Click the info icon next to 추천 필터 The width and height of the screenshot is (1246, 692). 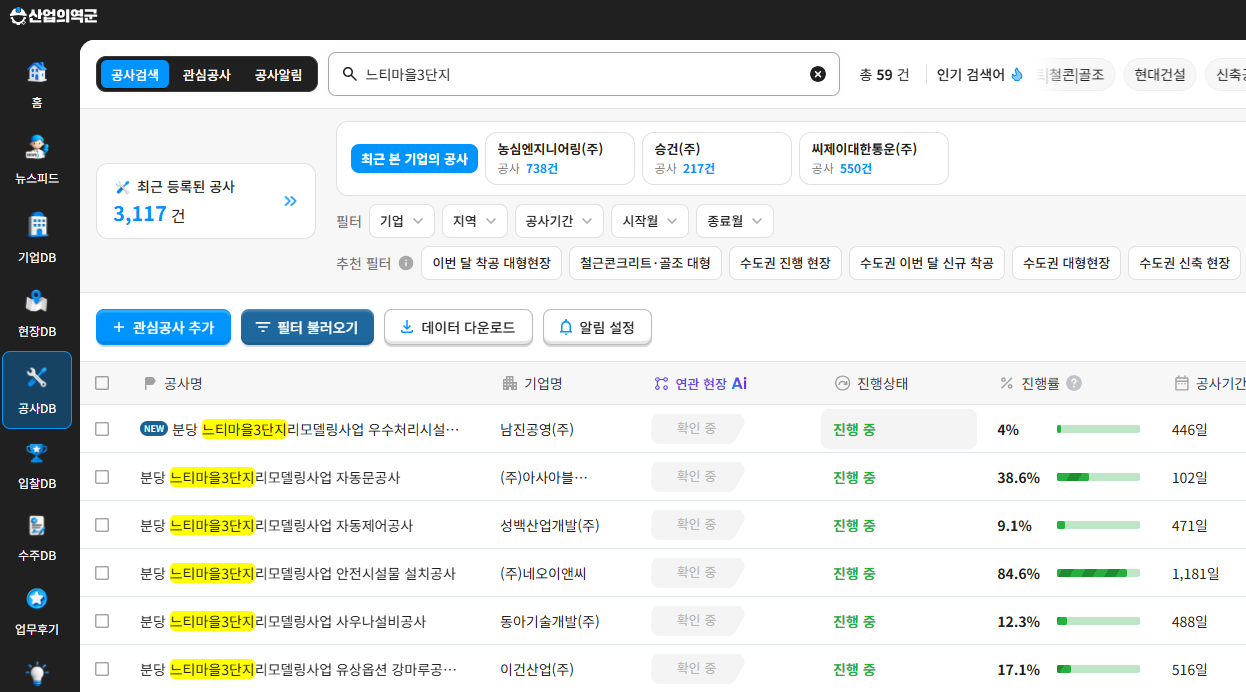pyautogui.click(x=406, y=263)
